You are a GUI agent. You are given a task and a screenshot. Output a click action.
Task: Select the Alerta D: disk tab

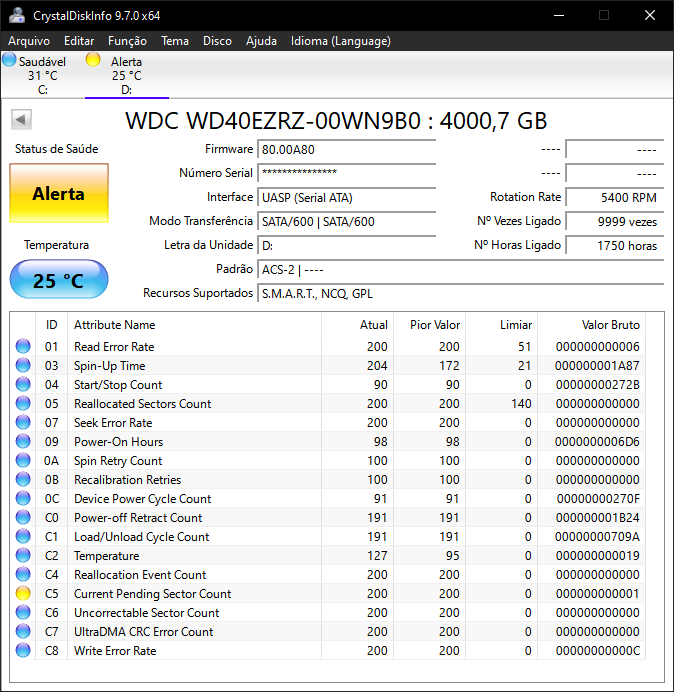[127, 75]
